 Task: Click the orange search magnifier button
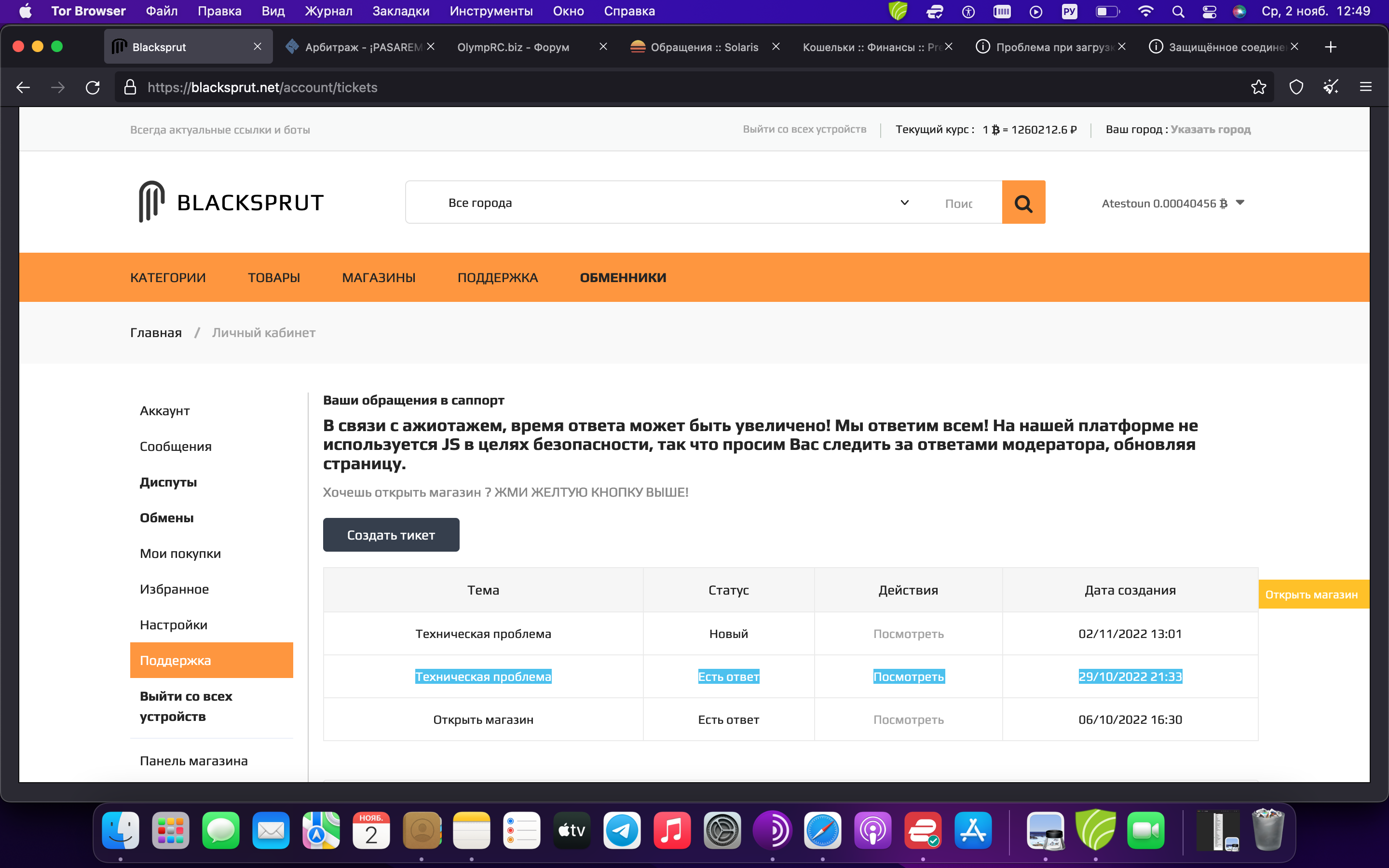click(x=1023, y=202)
